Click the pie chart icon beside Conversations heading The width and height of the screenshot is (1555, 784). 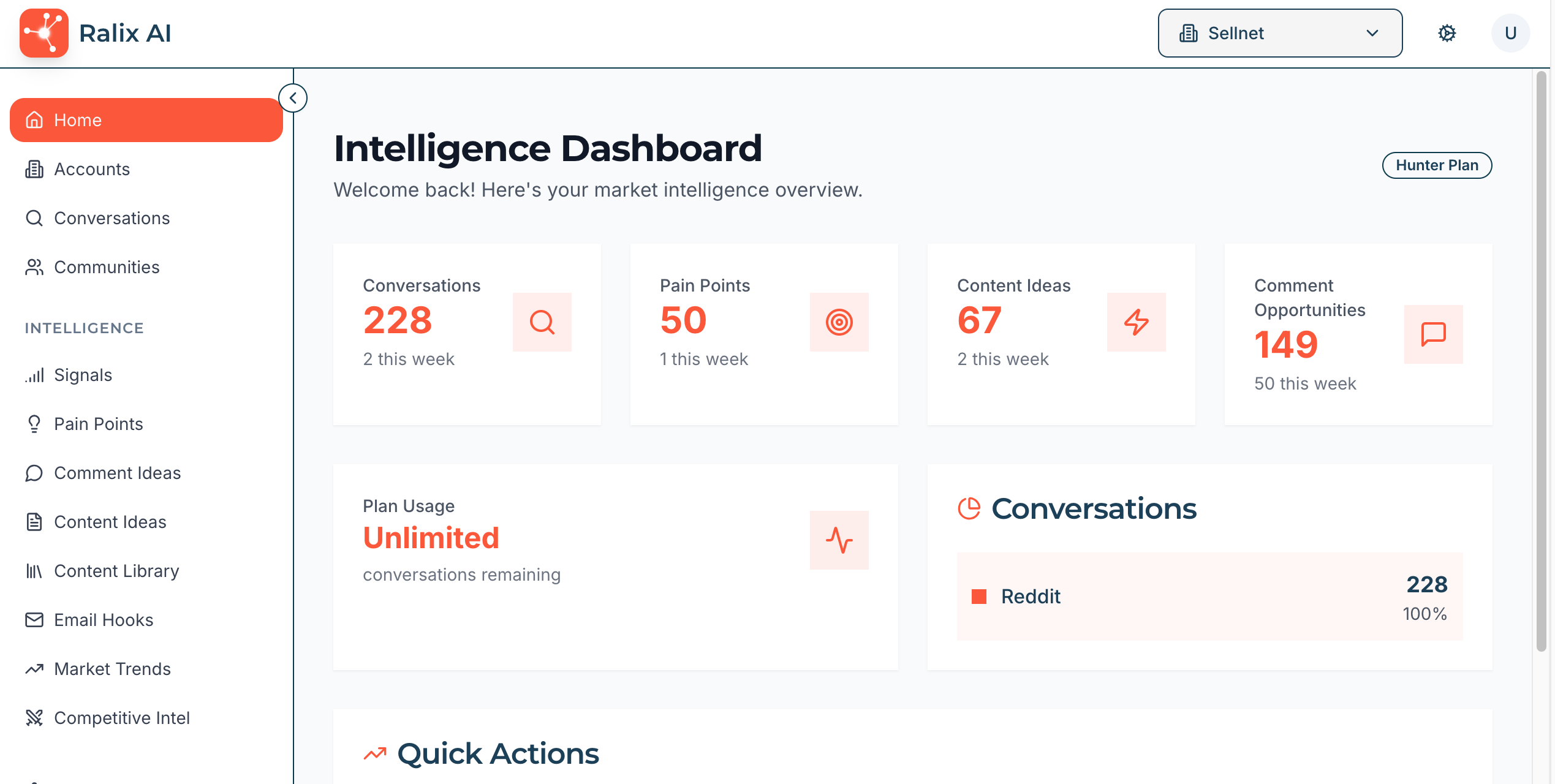969,508
